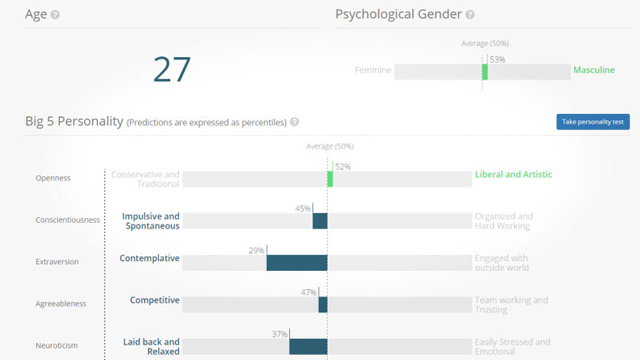Click the Openness trait name
The width and height of the screenshot is (640, 360).
point(53,178)
